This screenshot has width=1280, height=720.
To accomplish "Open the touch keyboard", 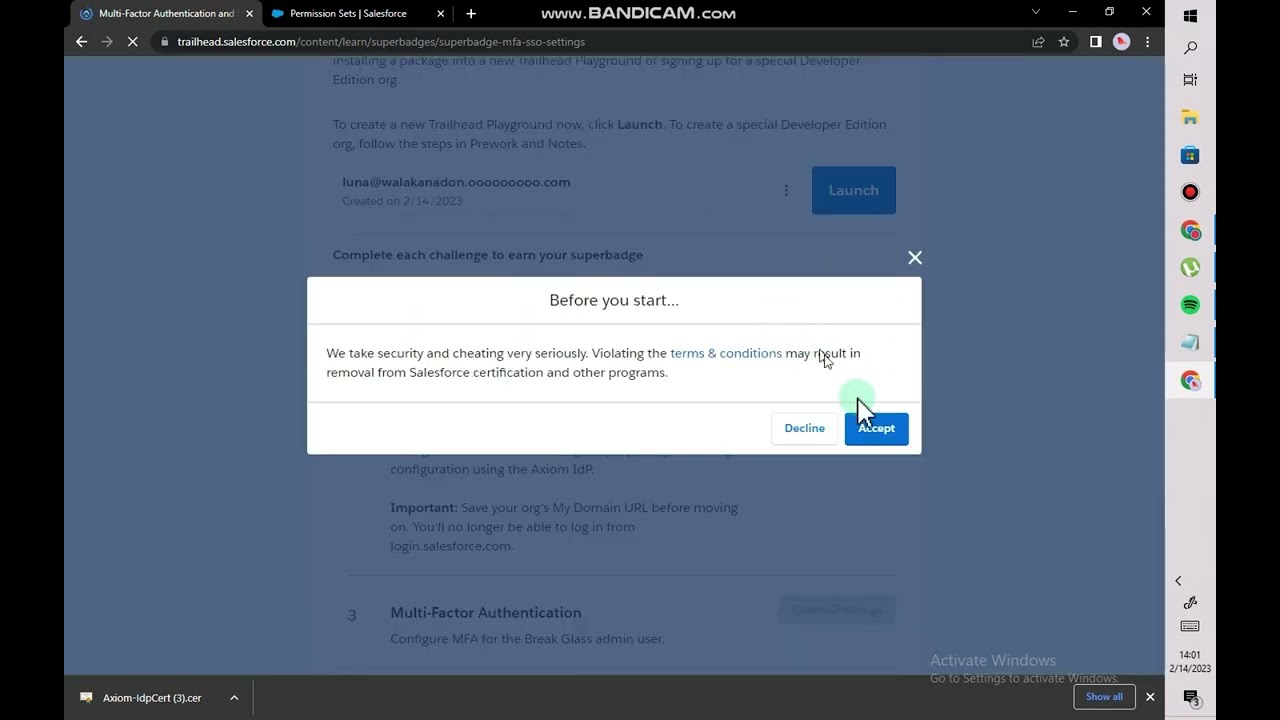I will pos(1190,627).
